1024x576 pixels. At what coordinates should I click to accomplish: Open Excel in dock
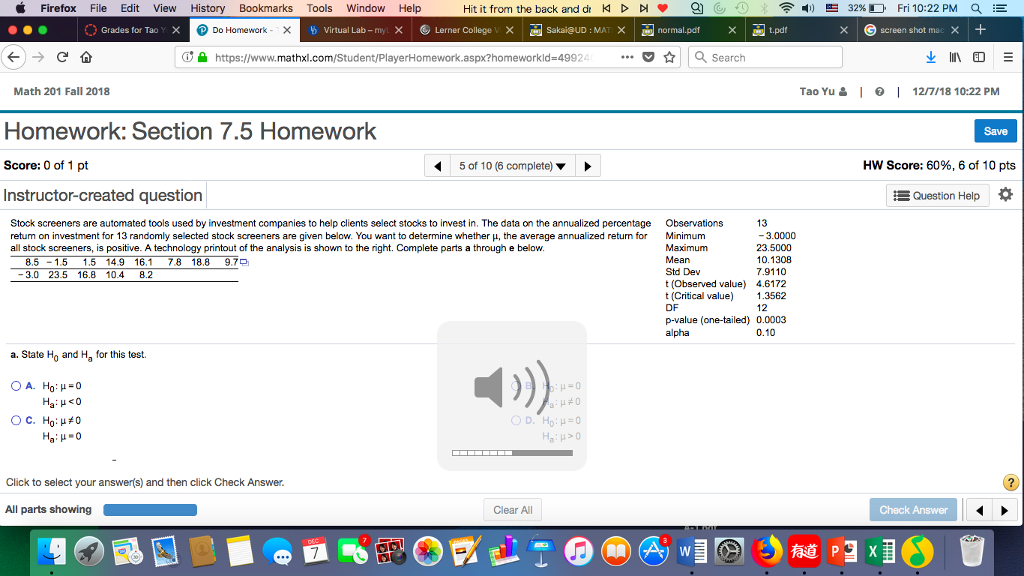coord(880,551)
